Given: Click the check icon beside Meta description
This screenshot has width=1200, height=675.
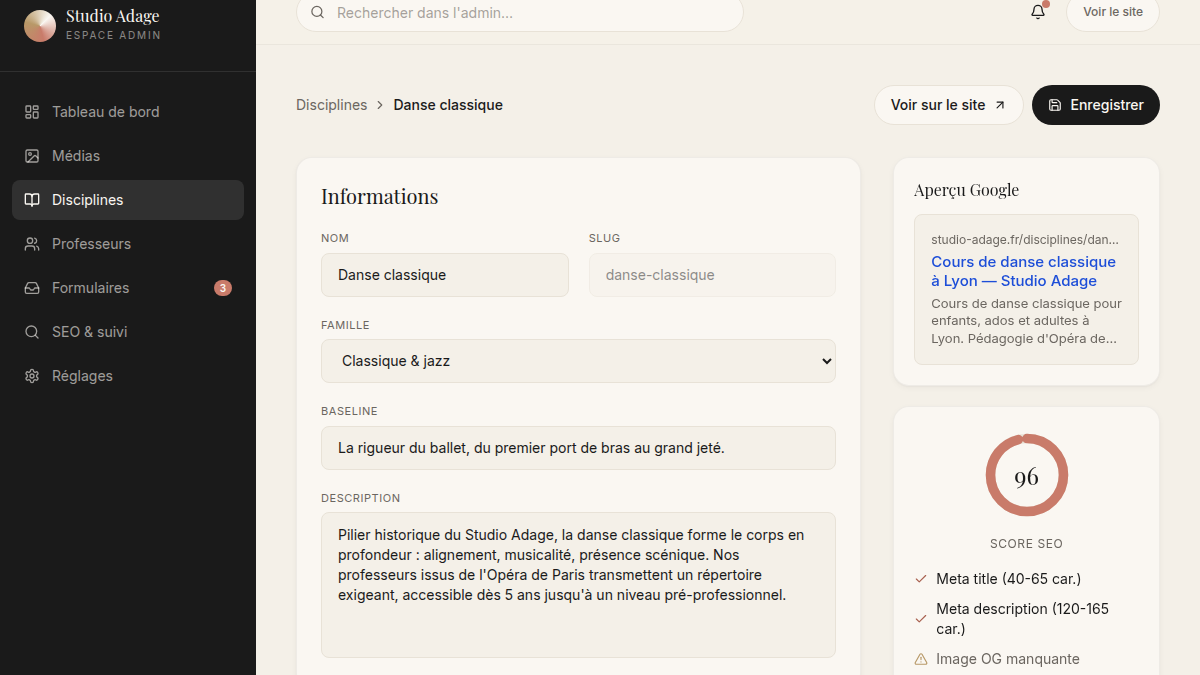Looking at the screenshot, I should point(921,619).
